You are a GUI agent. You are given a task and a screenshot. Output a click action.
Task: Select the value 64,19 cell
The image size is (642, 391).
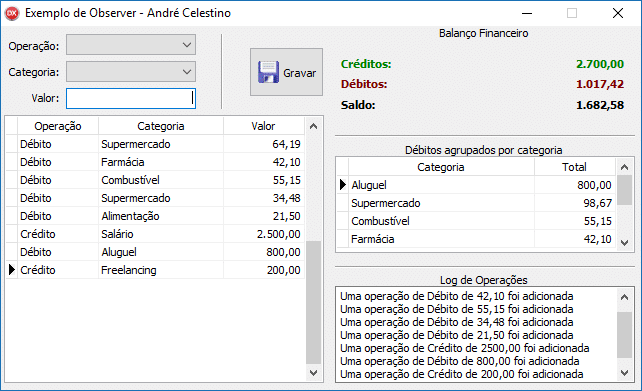pyautogui.click(x=264, y=144)
